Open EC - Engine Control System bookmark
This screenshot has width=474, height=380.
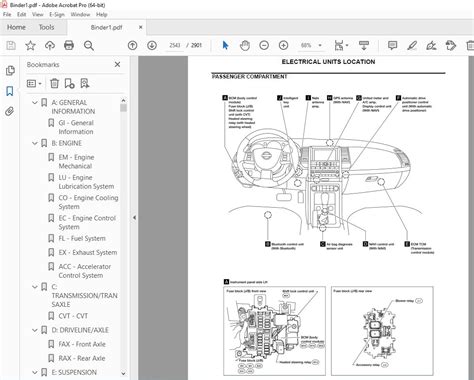click(87, 222)
